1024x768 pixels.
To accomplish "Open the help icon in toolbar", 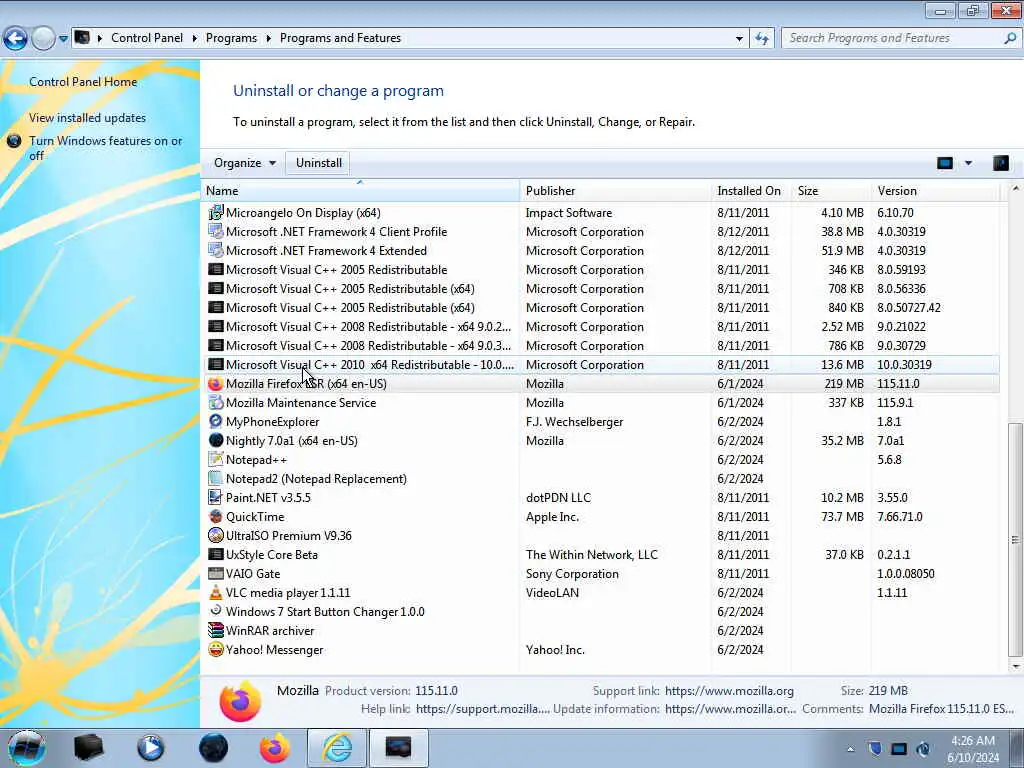I will click(1000, 163).
